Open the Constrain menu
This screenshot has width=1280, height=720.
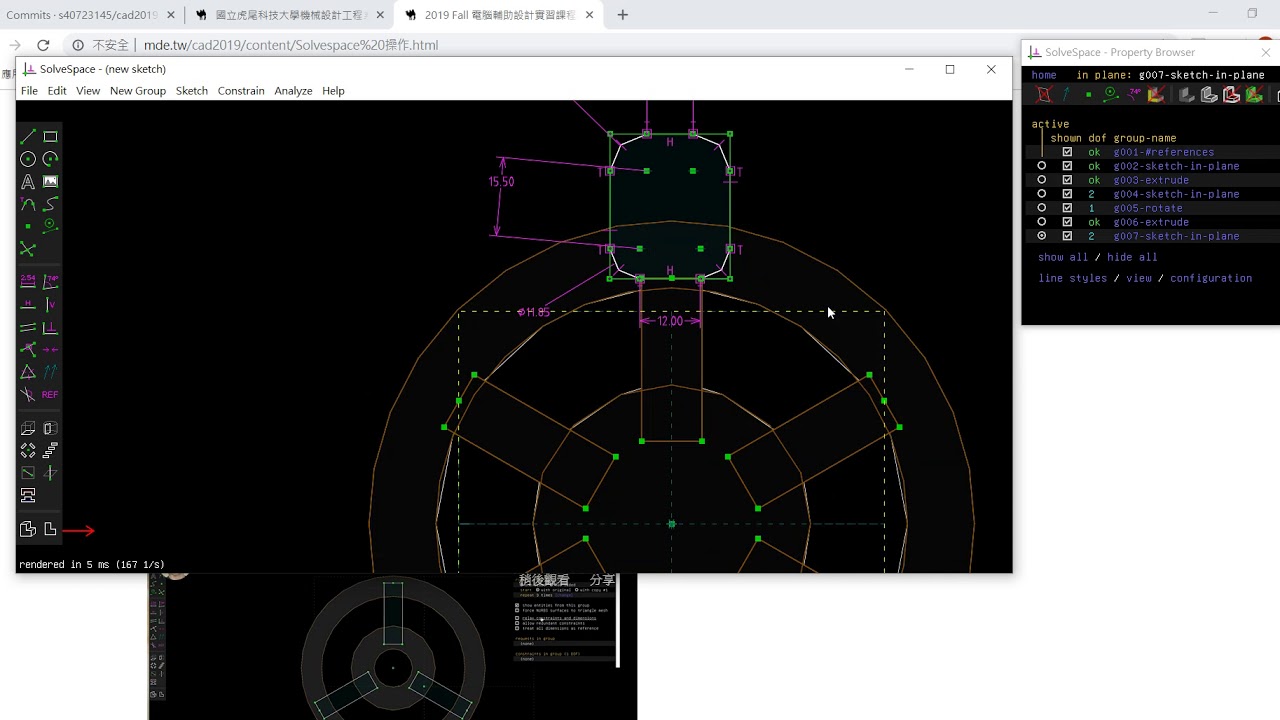241,91
